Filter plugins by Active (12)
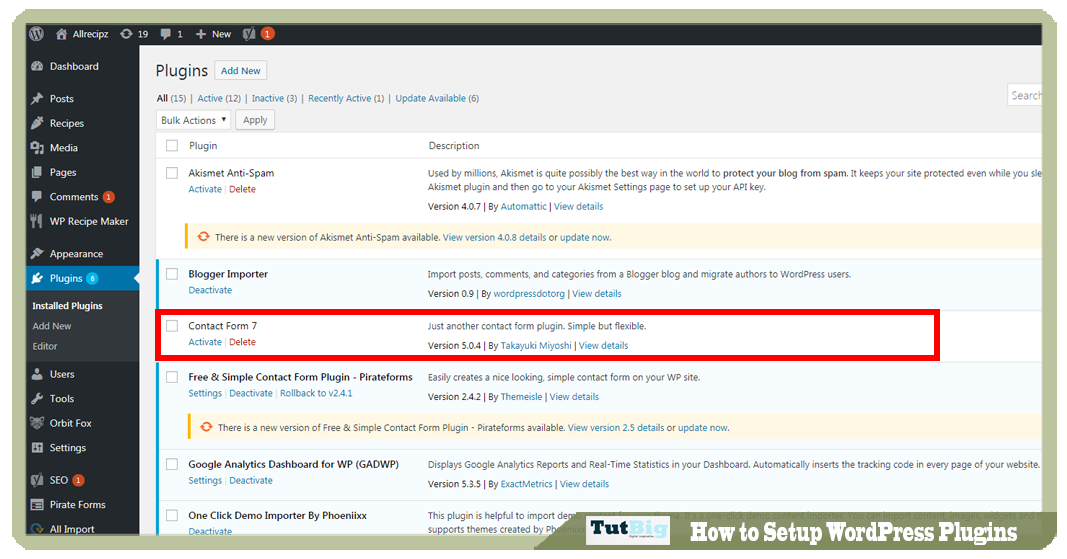 [x=219, y=98]
